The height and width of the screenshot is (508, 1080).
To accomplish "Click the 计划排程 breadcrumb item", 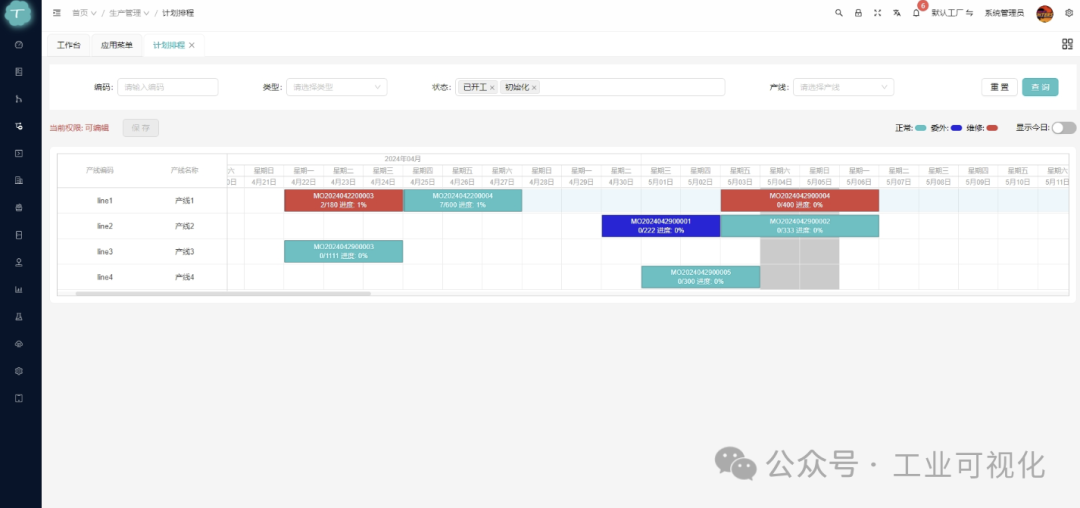I will point(178,13).
